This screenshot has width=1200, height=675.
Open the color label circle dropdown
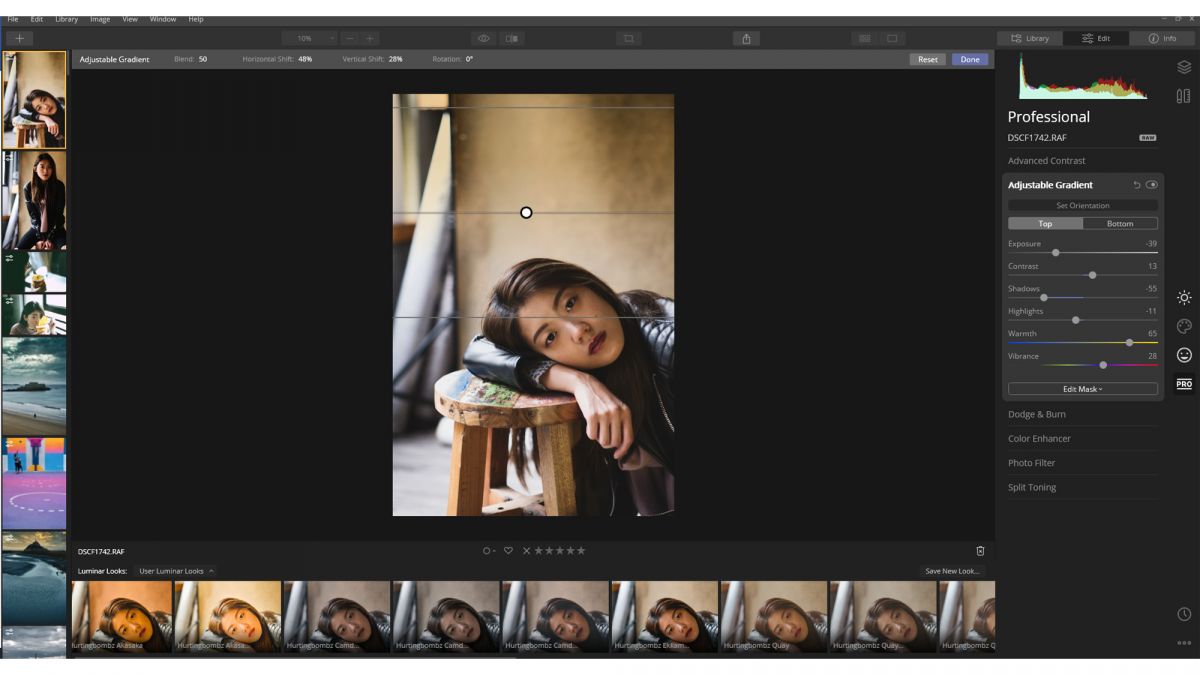pos(488,551)
